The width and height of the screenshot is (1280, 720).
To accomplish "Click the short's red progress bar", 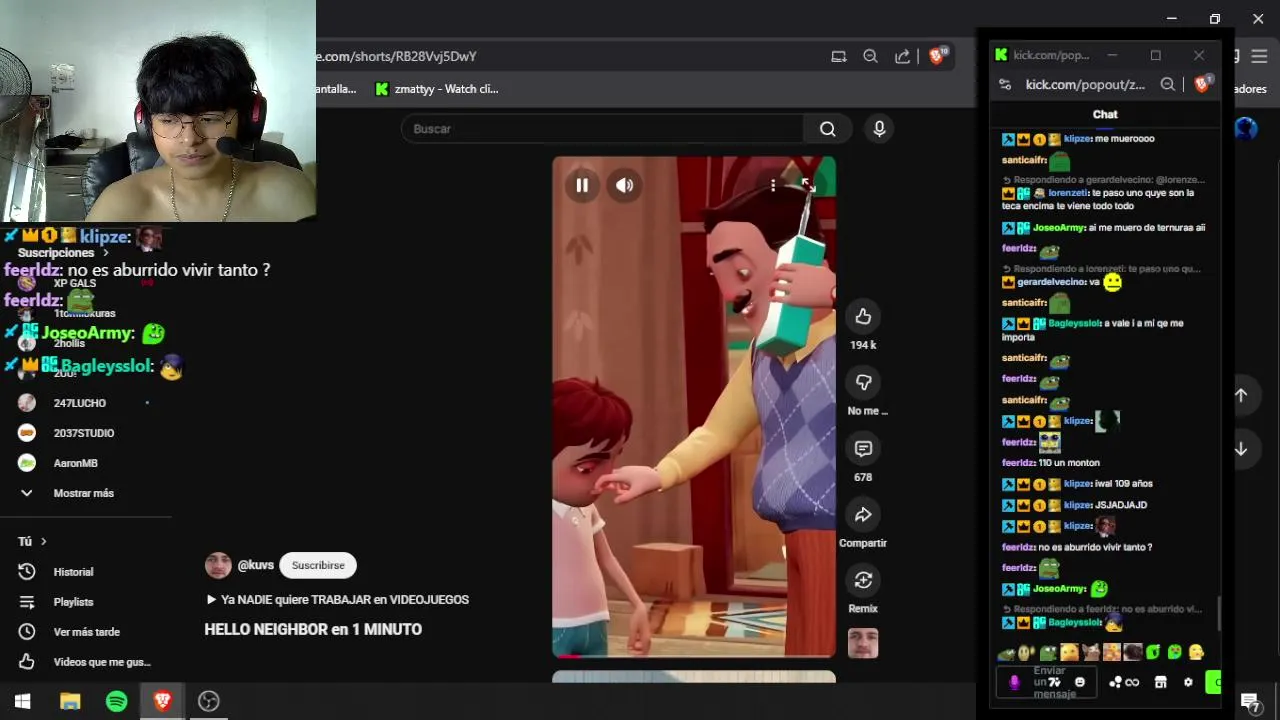I will pos(567,656).
